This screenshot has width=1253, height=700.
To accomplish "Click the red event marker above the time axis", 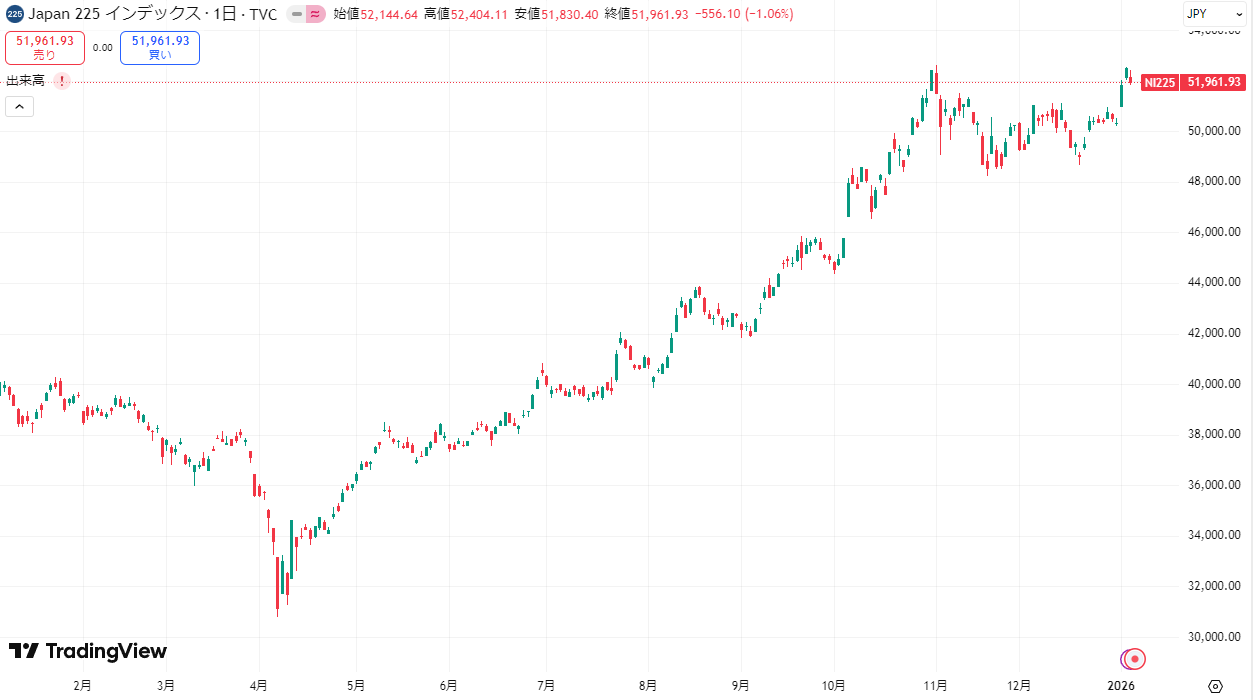I will coord(1134,659).
